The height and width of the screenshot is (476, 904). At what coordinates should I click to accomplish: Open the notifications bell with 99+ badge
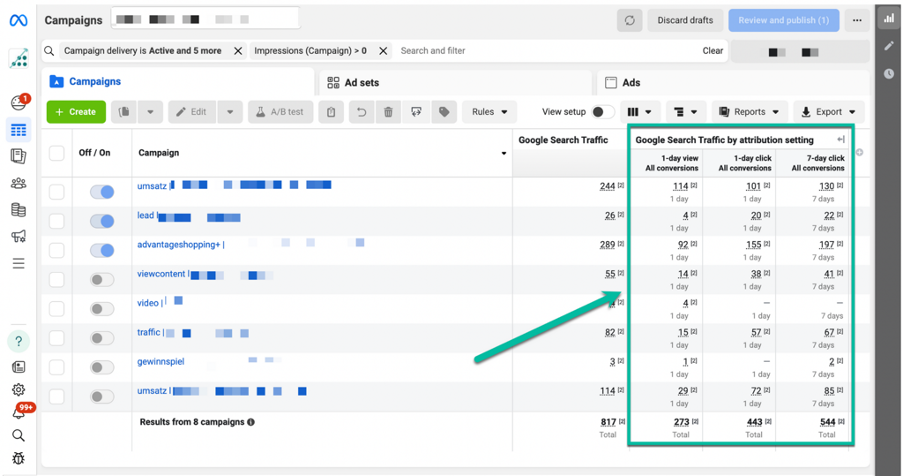coord(20,411)
